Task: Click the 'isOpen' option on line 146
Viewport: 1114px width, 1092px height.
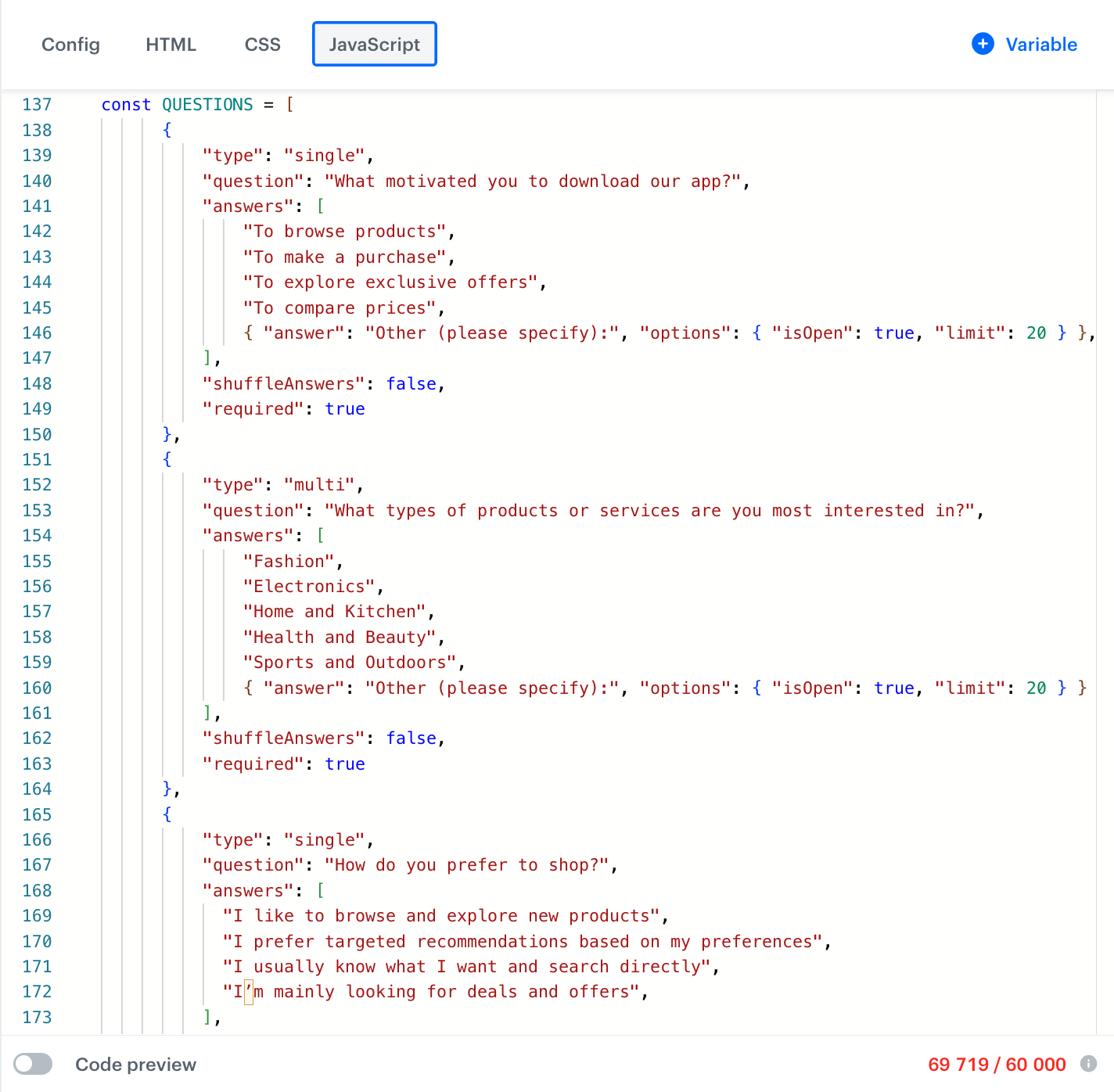Action: (x=811, y=332)
